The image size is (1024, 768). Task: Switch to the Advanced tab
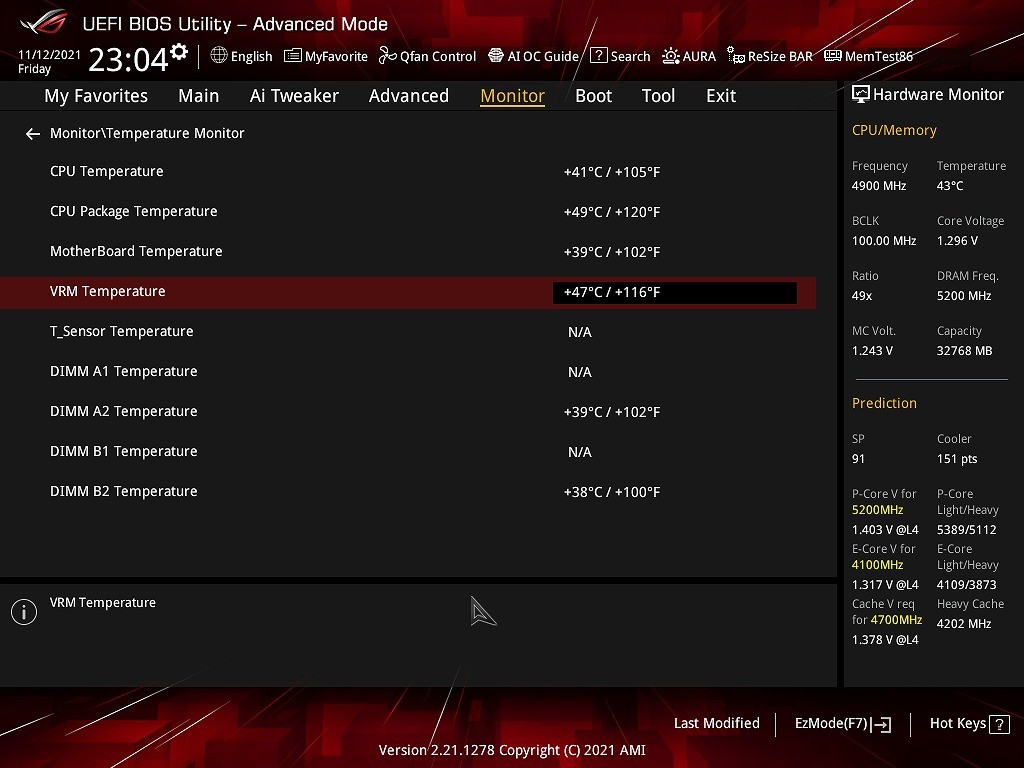409,96
